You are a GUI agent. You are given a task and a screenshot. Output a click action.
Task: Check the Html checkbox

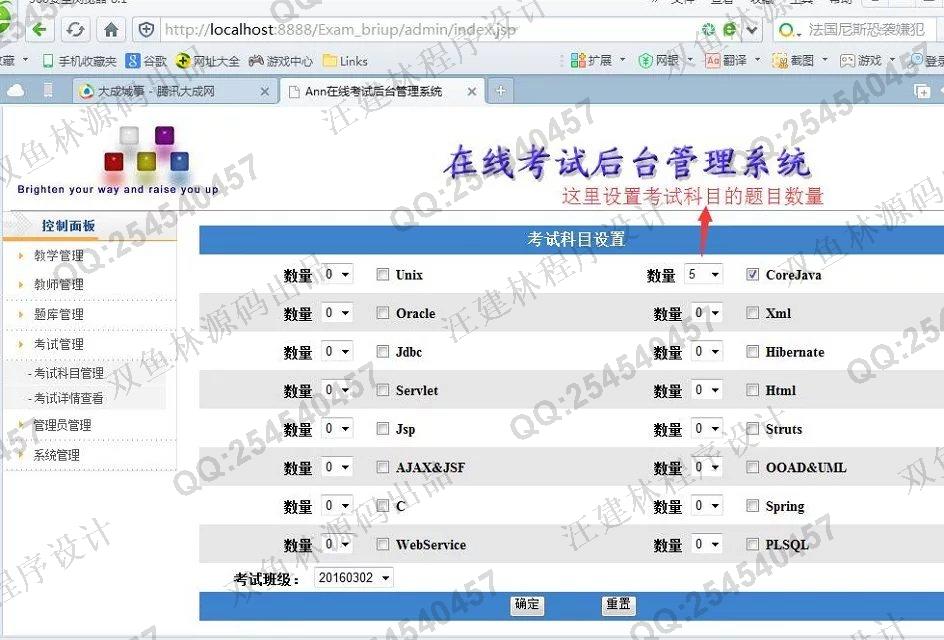coord(752,390)
